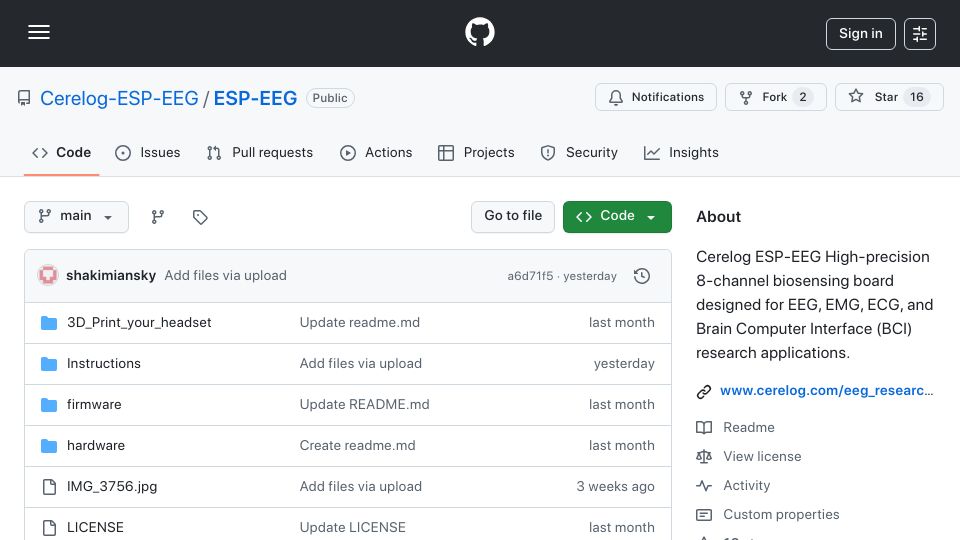Open the Insights tab

point(681,152)
